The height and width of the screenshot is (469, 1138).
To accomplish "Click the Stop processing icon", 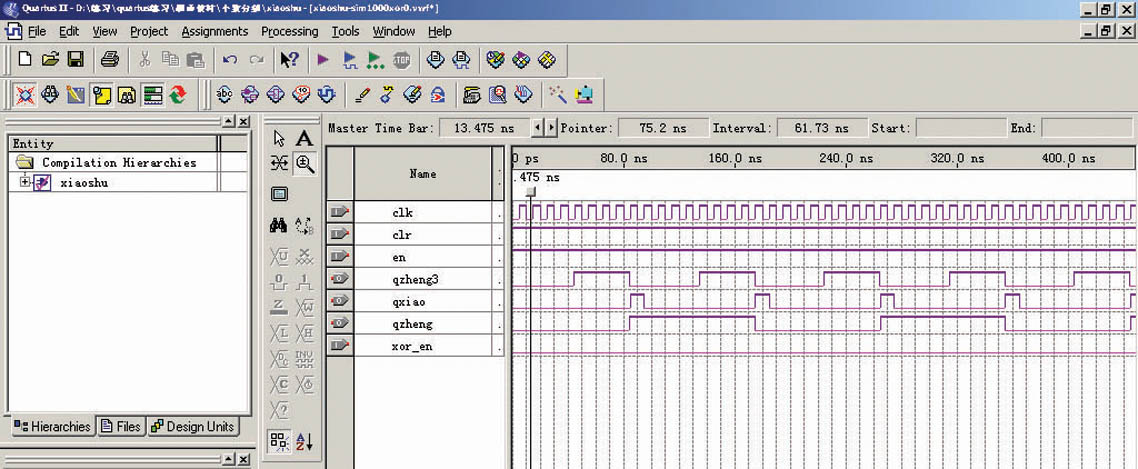I will point(401,60).
